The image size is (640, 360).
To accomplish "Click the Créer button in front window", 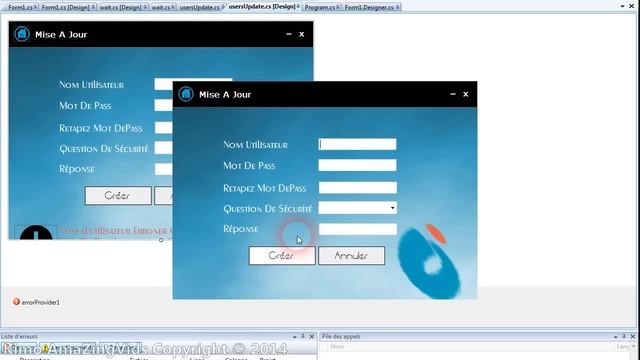I will (282, 256).
